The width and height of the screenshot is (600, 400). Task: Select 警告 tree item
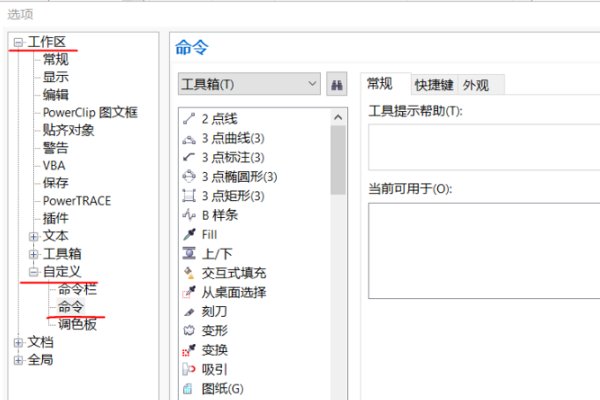(55, 148)
